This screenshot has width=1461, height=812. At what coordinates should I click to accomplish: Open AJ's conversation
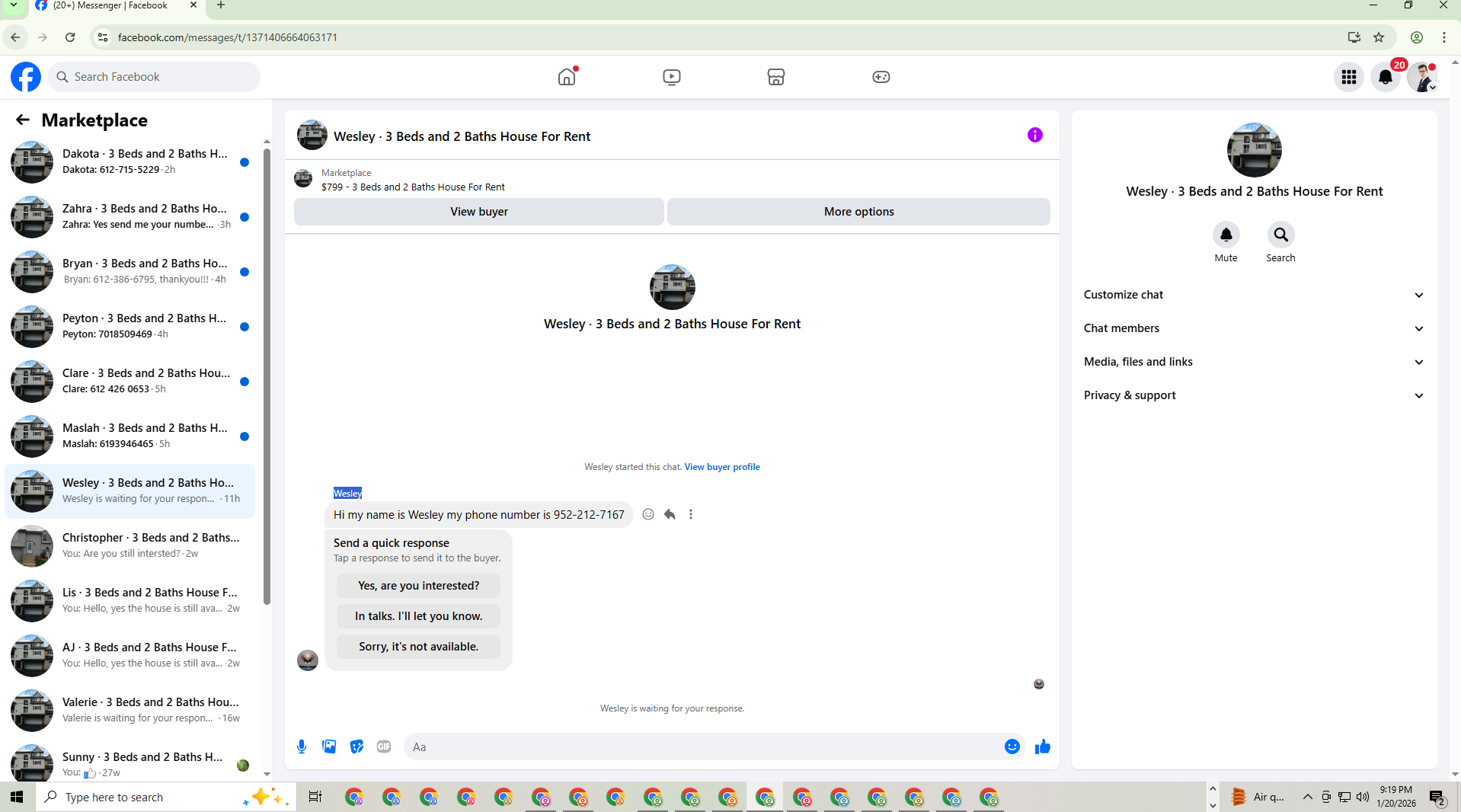click(x=131, y=655)
